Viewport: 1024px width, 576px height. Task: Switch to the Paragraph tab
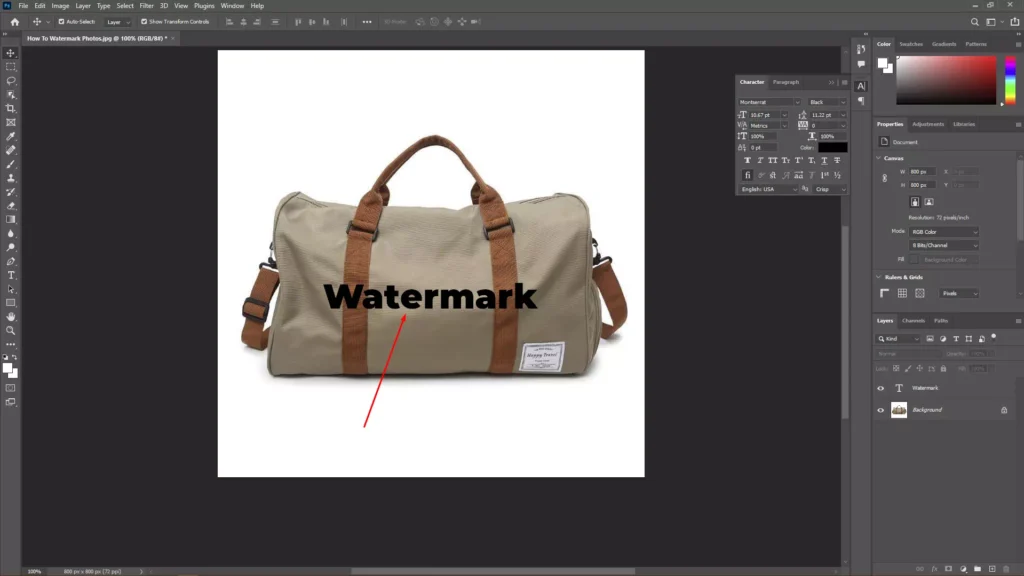(x=786, y=82)
